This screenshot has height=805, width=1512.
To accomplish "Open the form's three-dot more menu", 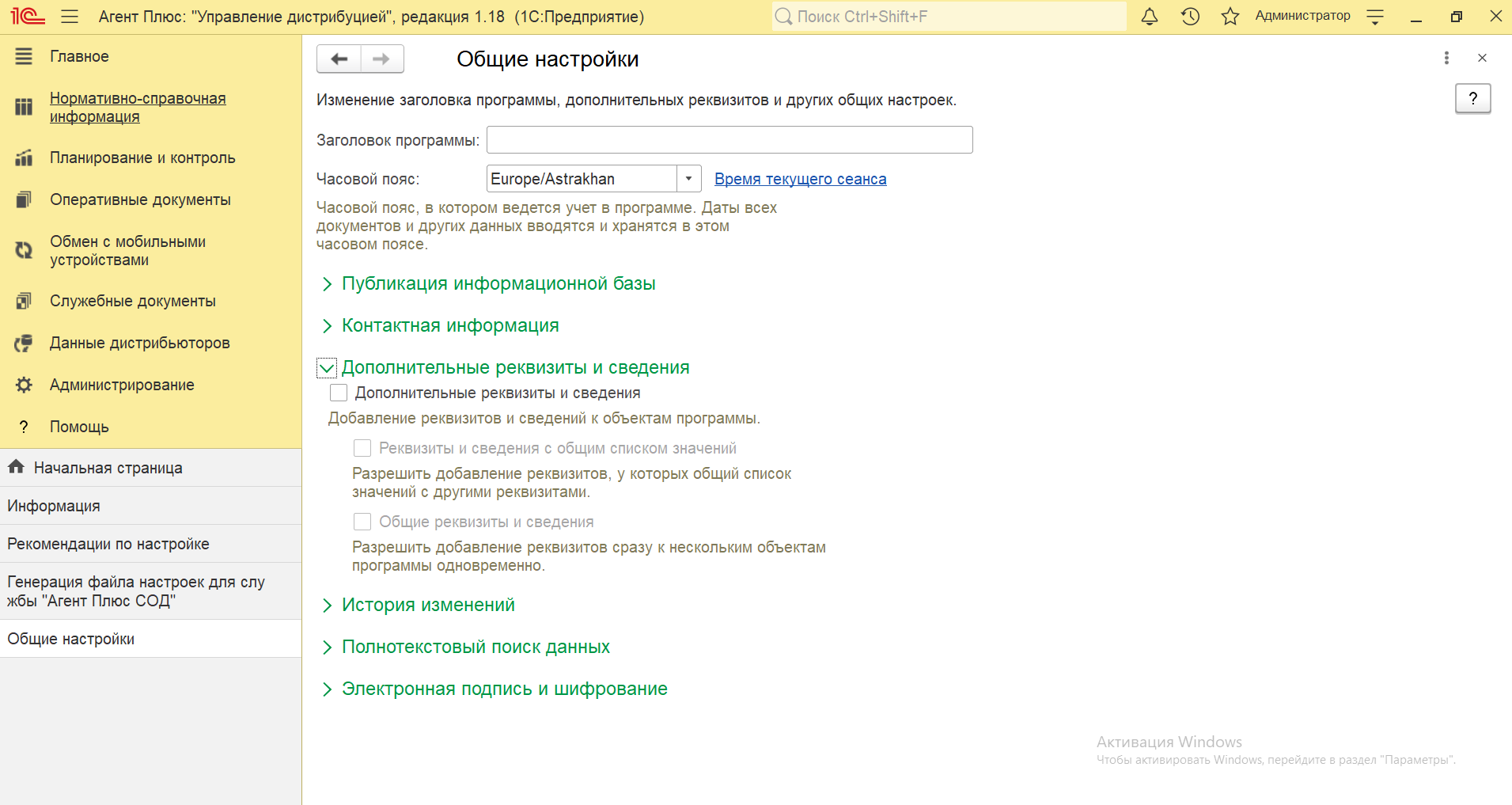I will point(1446,58).
